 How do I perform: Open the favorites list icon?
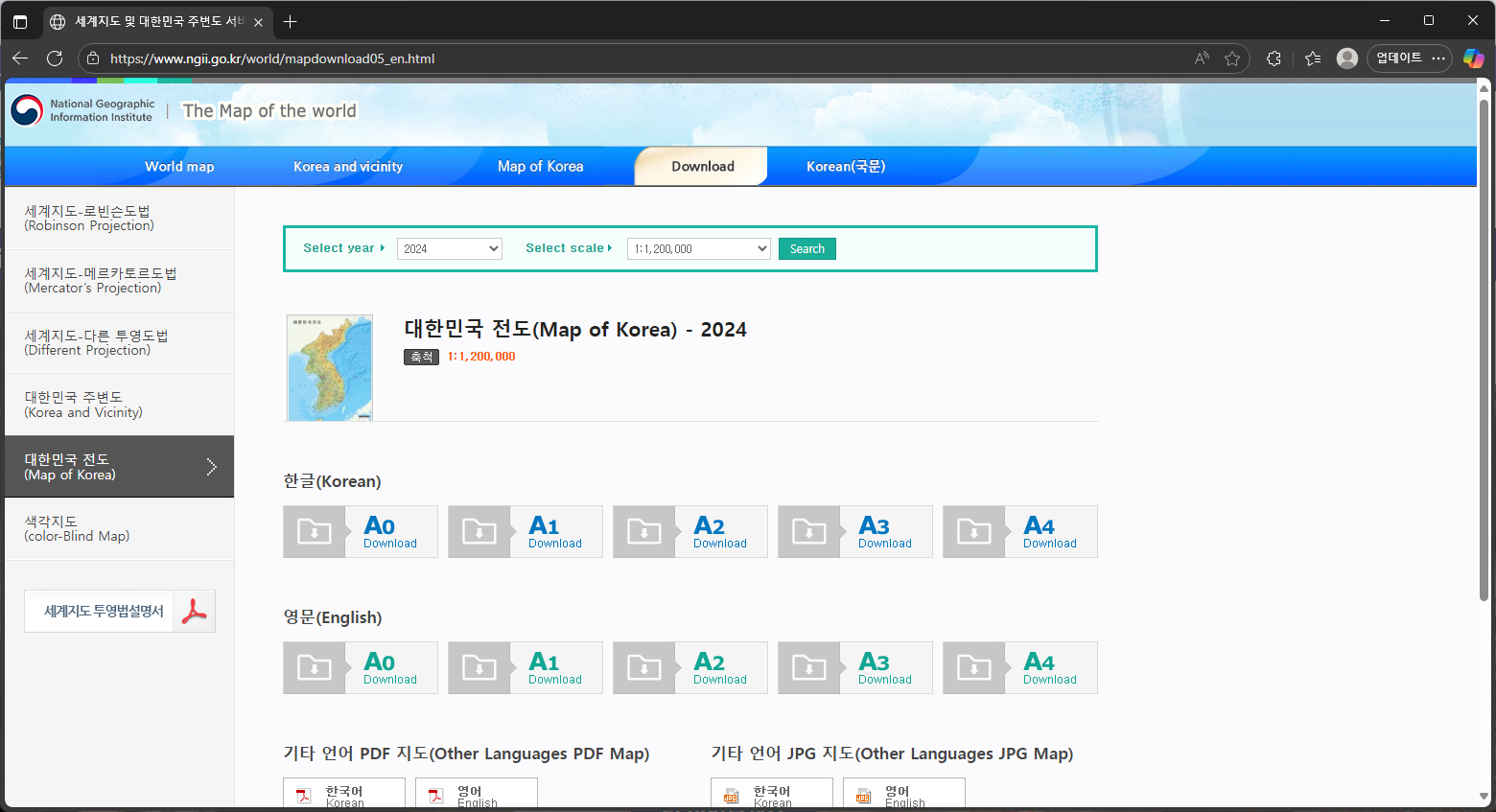(1313, 58)
